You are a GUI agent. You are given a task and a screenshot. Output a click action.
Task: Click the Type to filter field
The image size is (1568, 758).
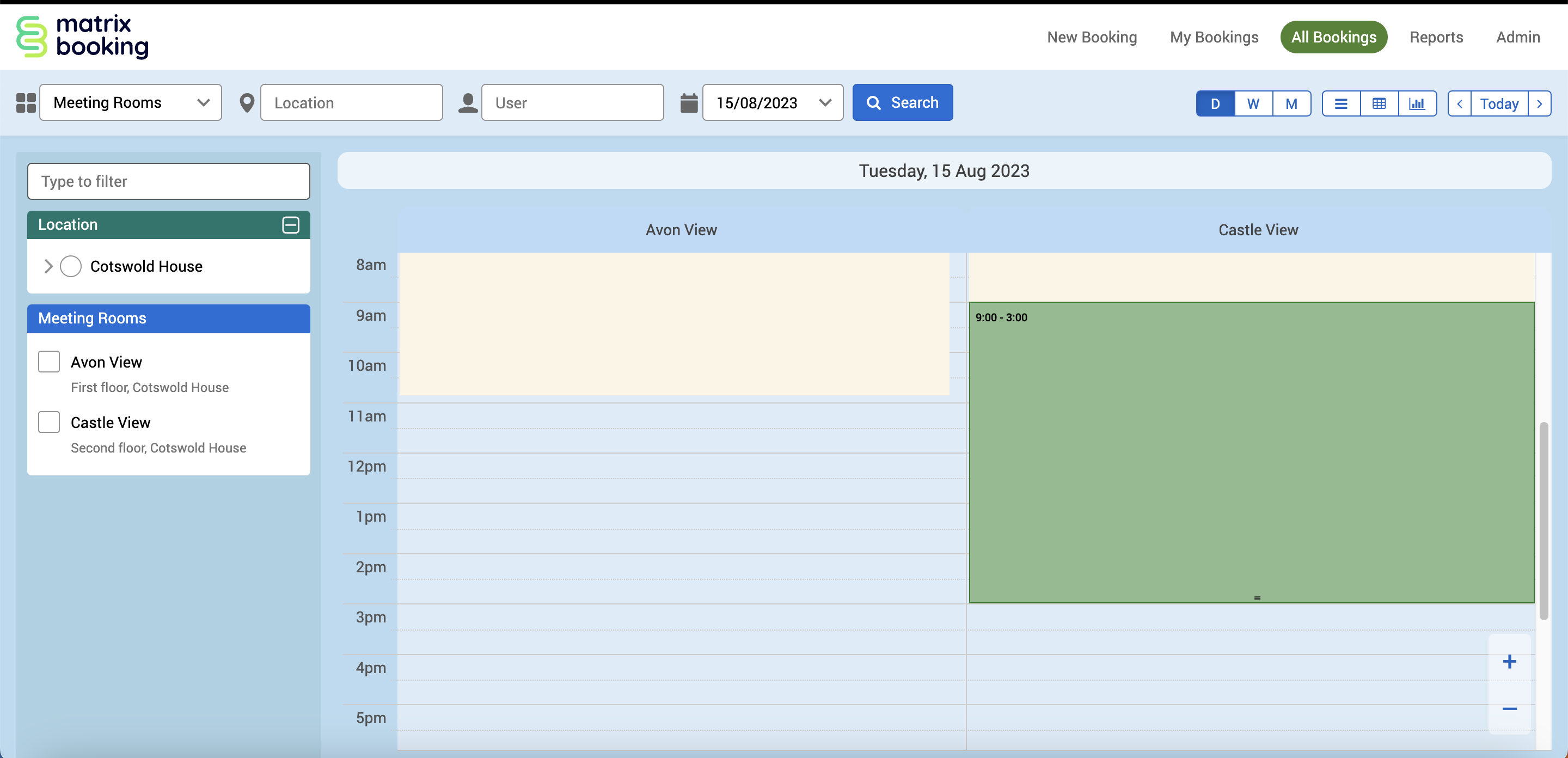point(169,181)
